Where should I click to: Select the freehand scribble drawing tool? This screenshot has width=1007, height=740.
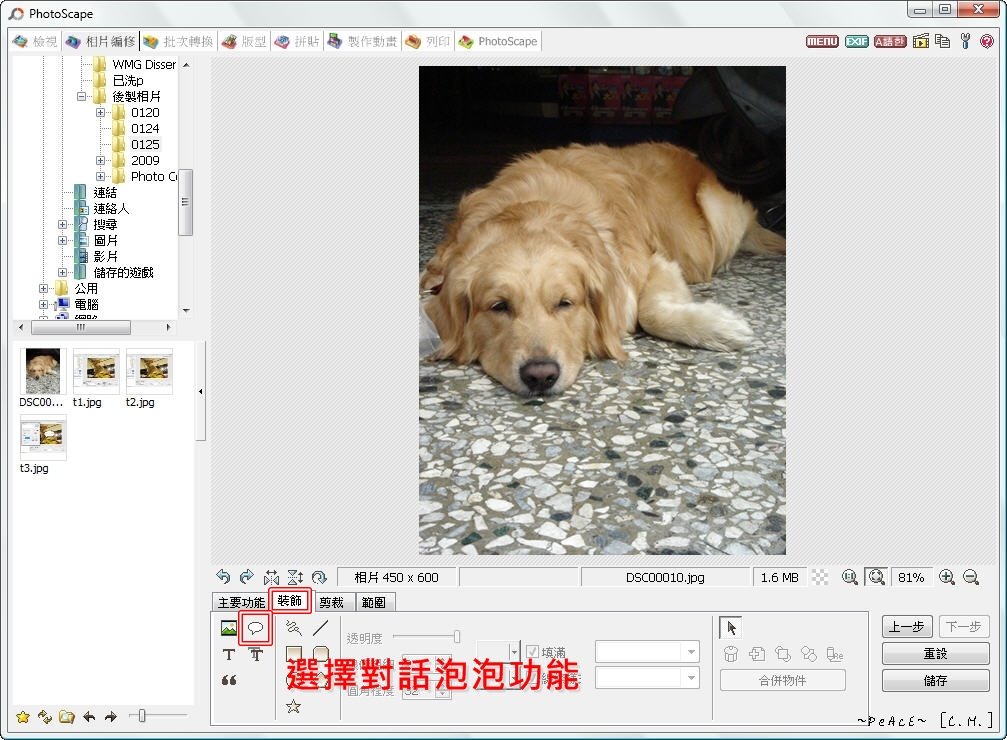[x=293, y=628]
